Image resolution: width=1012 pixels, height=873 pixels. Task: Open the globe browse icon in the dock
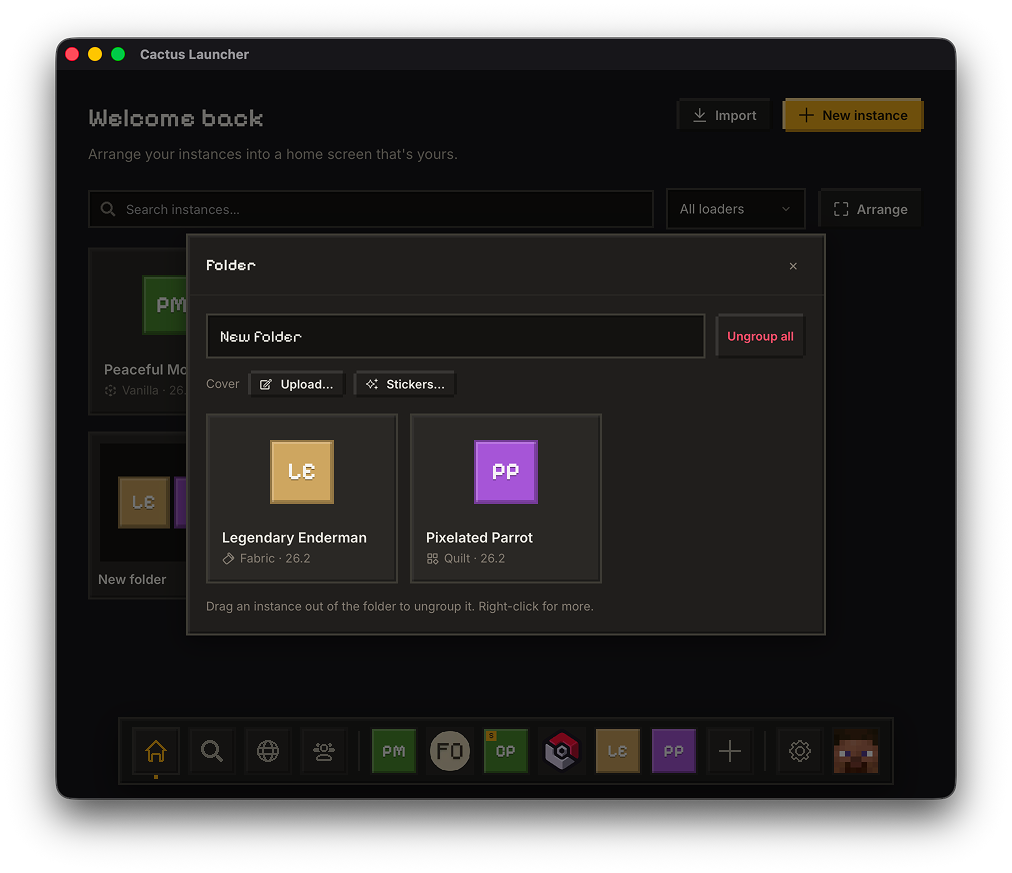pos(268,751)
